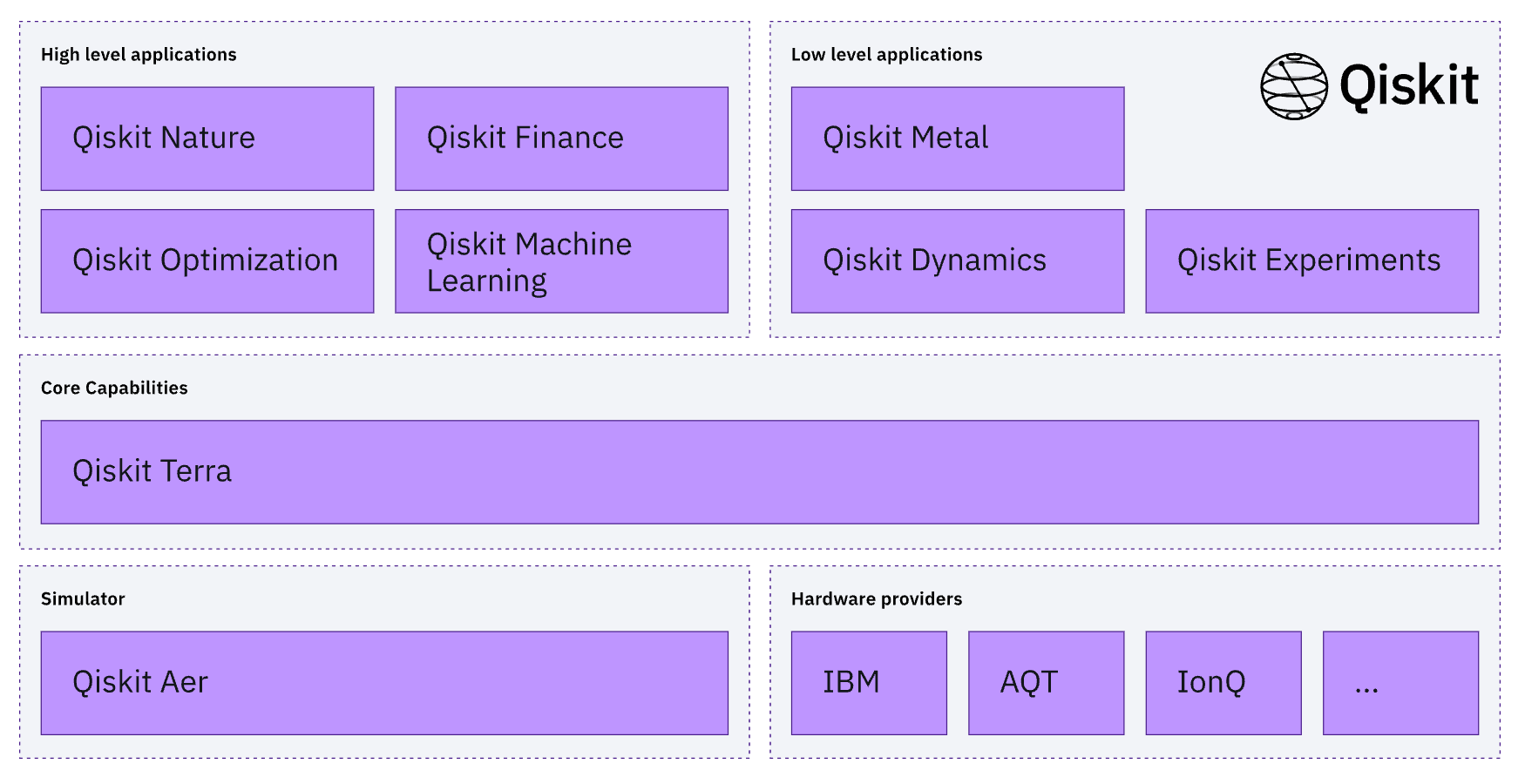Open the Qiskit Finance box
The image size is (1525, 784).
561,139
